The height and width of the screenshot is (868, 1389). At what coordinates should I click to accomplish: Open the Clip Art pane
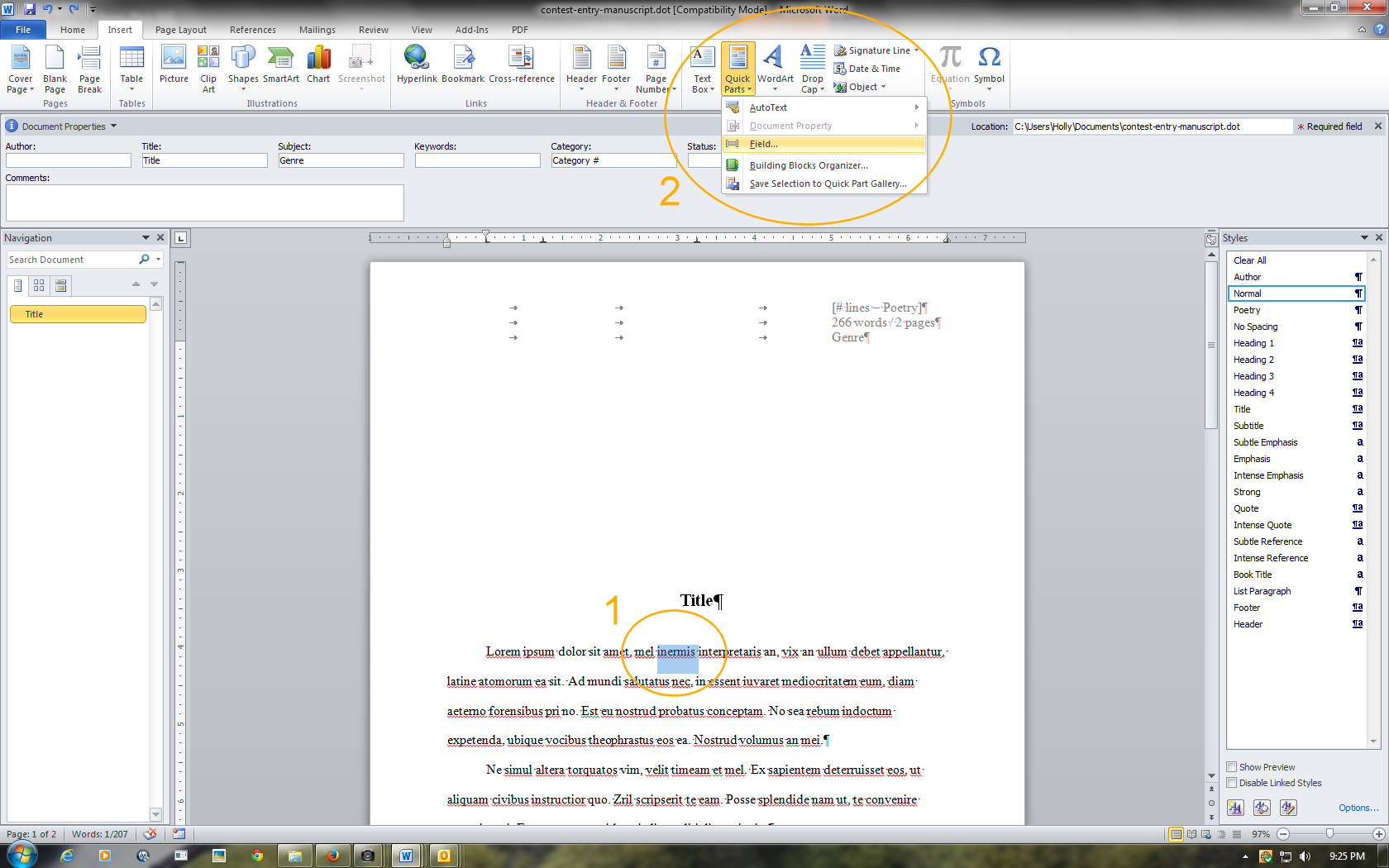click(x=208, y=68)
